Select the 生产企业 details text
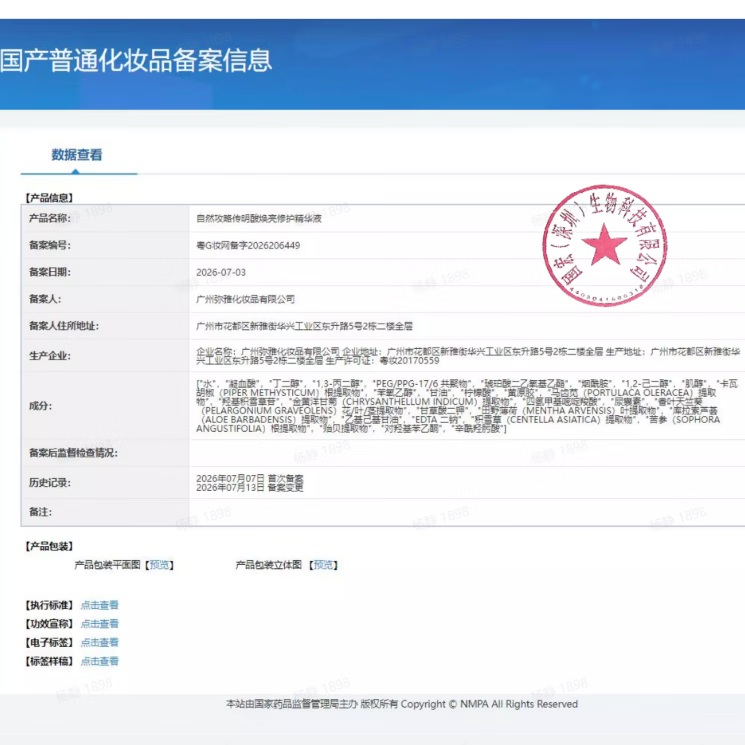Viewport: 745px width, 745px height. [468, 356]
